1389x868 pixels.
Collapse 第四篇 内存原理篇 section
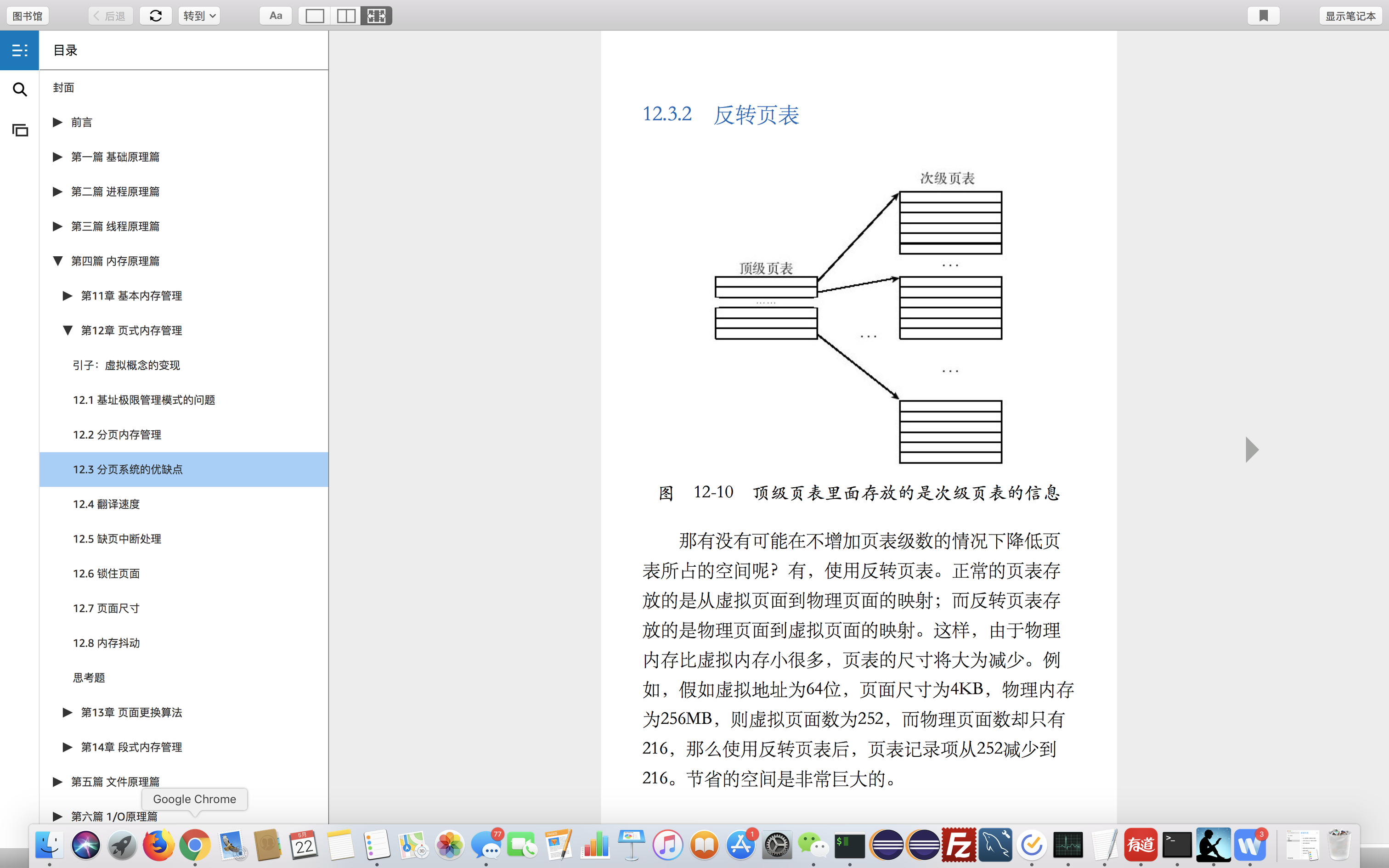coord(57,261)
